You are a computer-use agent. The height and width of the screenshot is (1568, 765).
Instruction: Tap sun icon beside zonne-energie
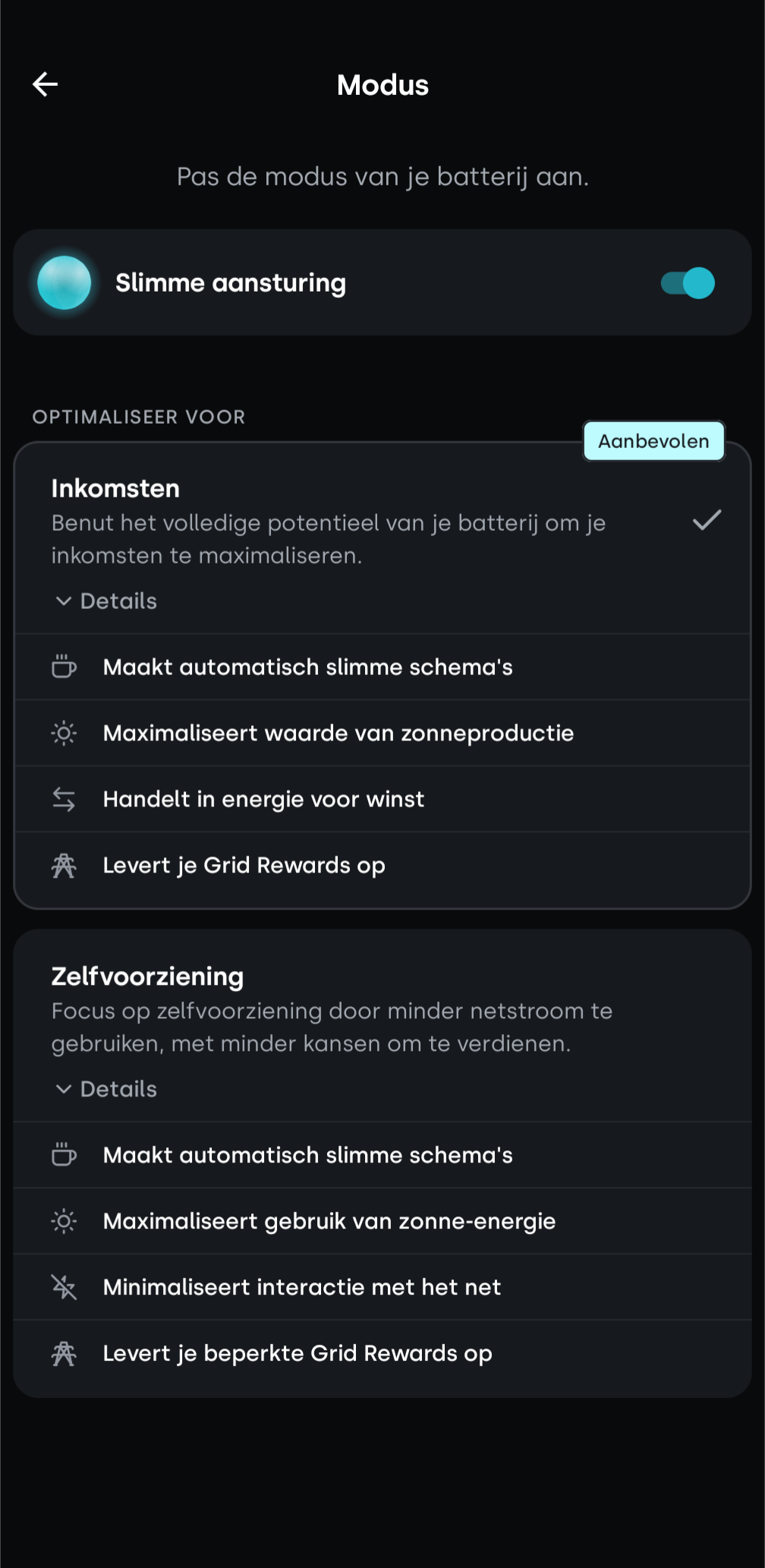pyautogui.click(x=64, y=1221)
